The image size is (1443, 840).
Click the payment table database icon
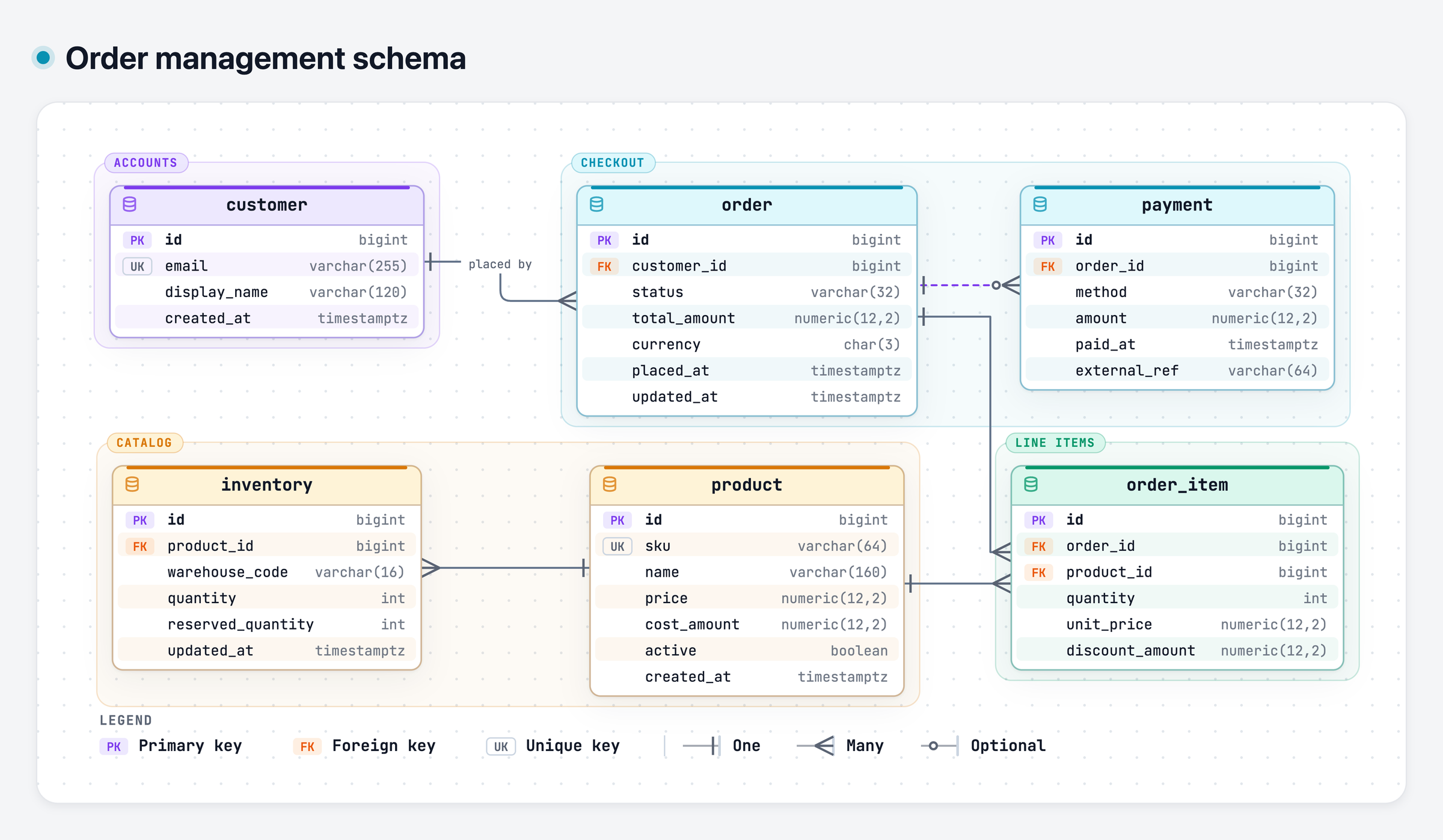tap(1040, 204)
